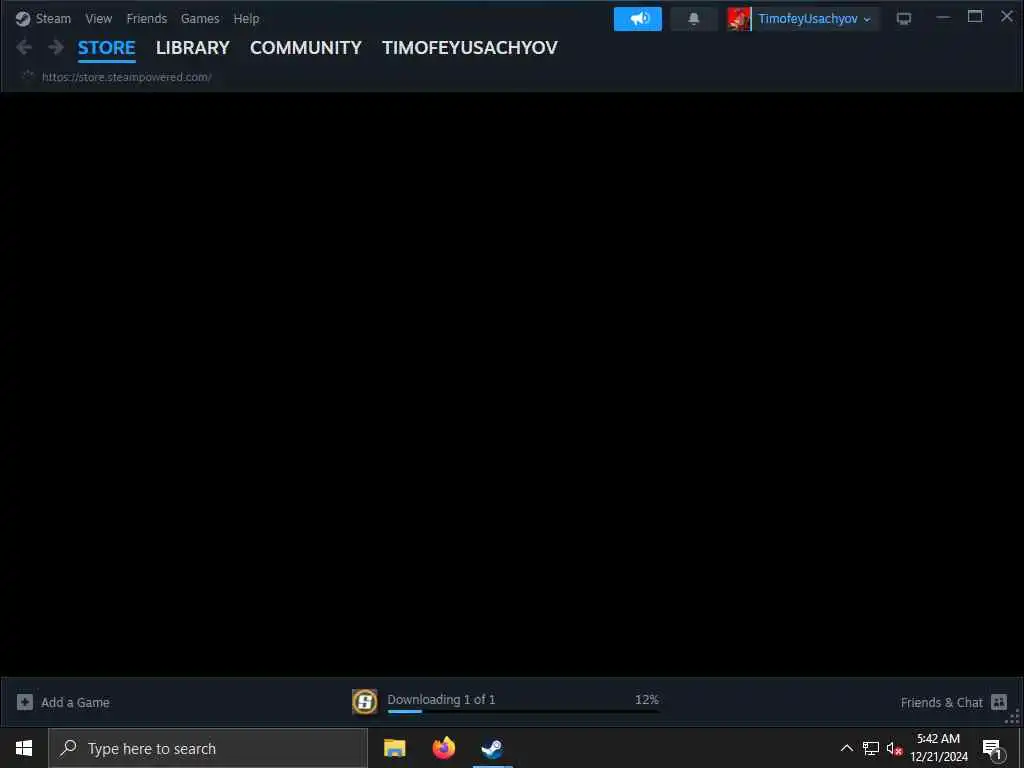This screenshot has width=1024, height=768.
Task: Expand the TimofeyUsachyov account dropdown
Action: 814,19
